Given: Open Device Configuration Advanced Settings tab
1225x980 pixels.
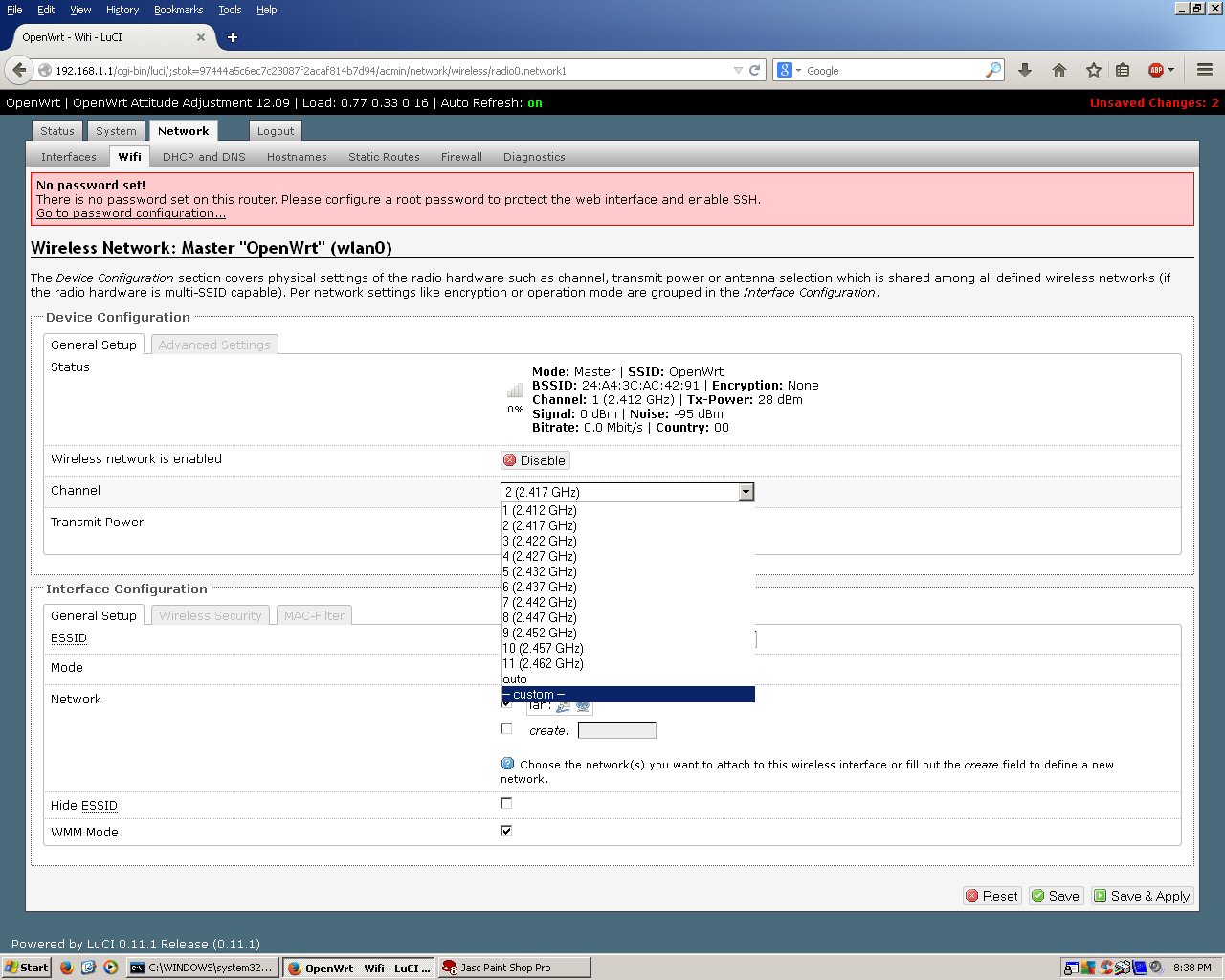Looking at the screenshot, I should [214, 345].
